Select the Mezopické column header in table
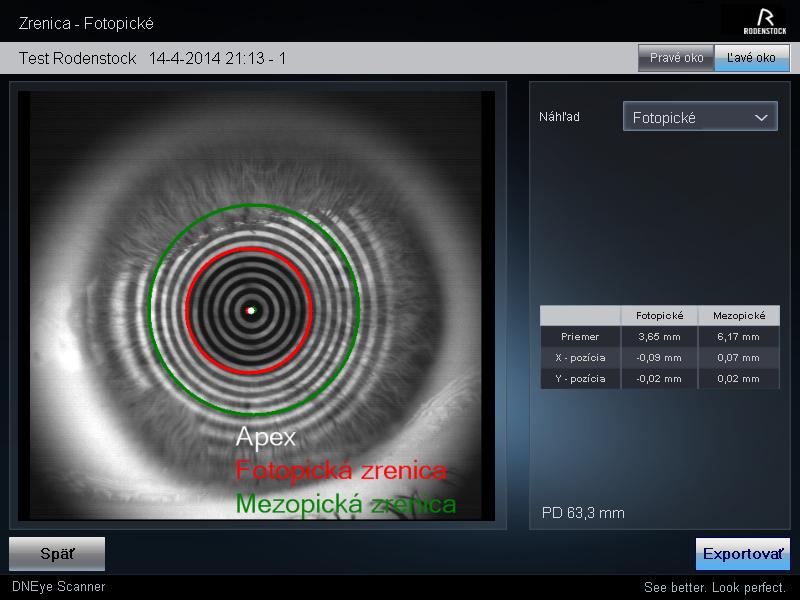This screenshot has width=800, height=600. point(738,316)
